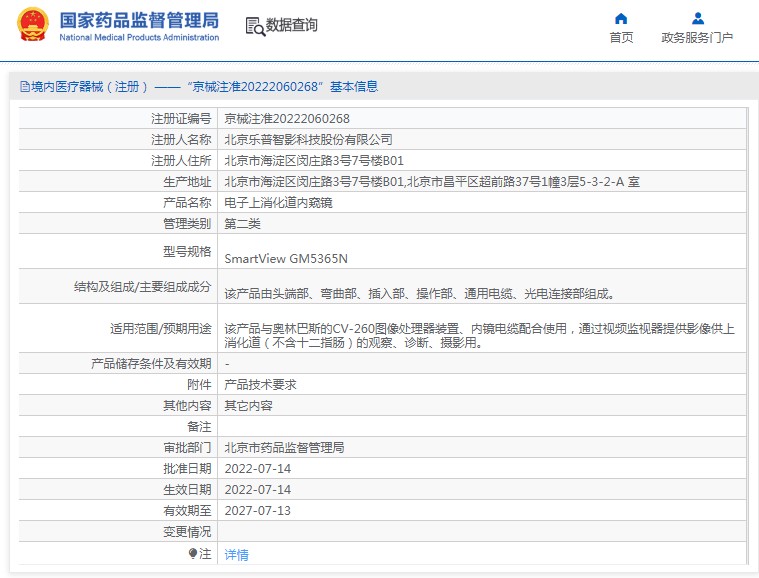The height and width of the screenshot is (578, 759).
Task: Select 结构及组成 description text
Action: point(420,293)
